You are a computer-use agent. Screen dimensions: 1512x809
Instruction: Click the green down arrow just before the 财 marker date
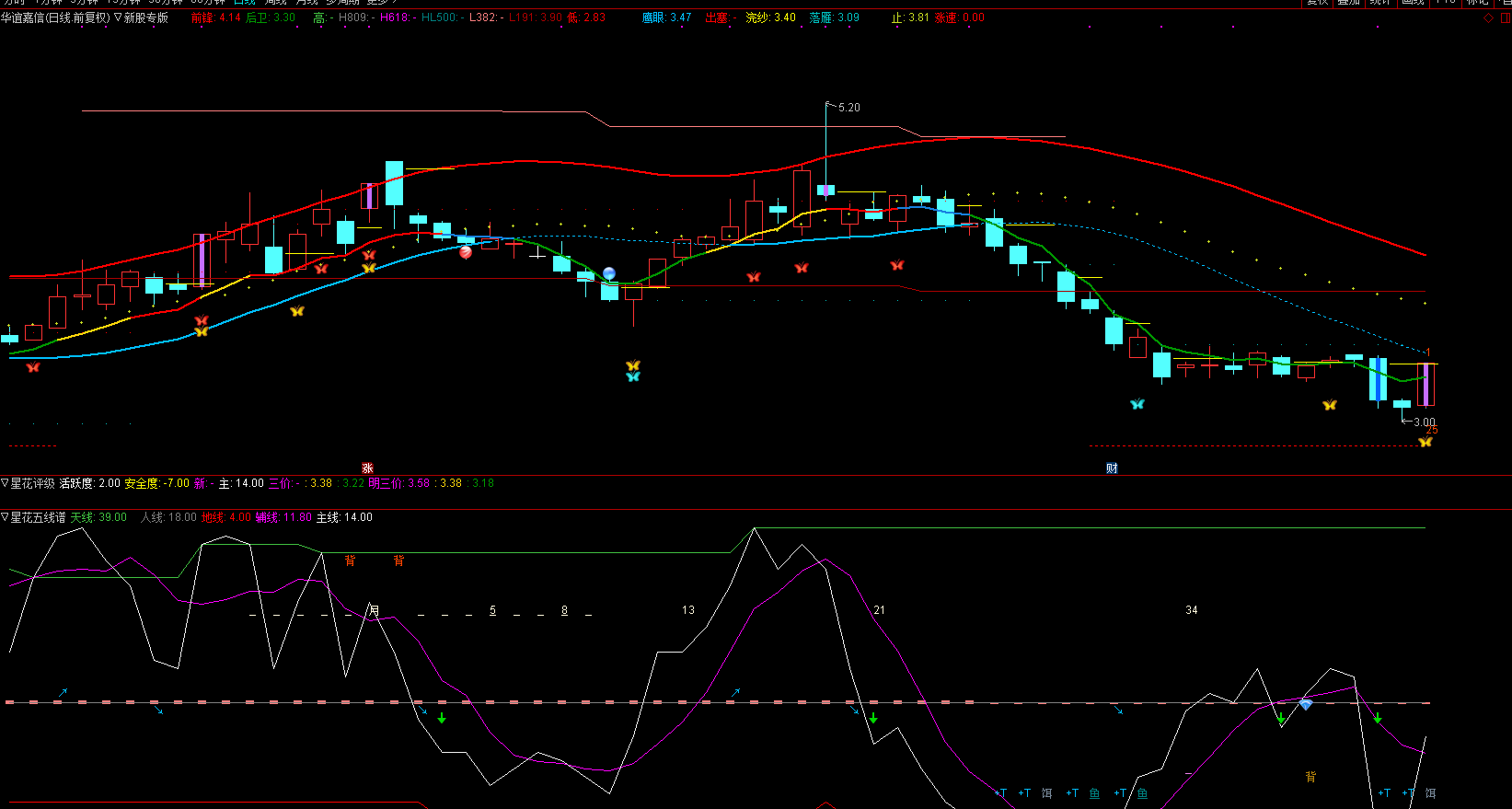[873, 717]
